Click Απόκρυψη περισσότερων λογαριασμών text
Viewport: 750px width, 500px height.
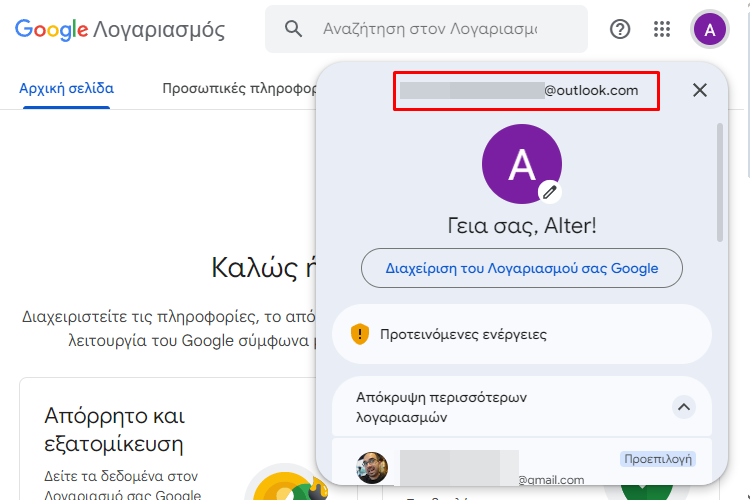[441, 407]
